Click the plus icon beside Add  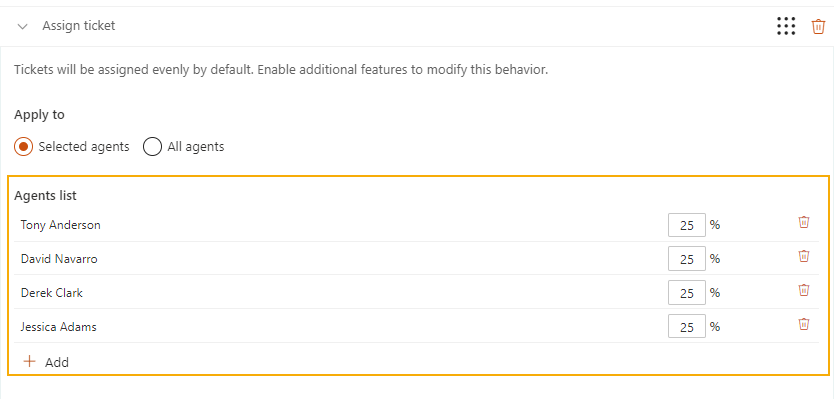[30, 362]
